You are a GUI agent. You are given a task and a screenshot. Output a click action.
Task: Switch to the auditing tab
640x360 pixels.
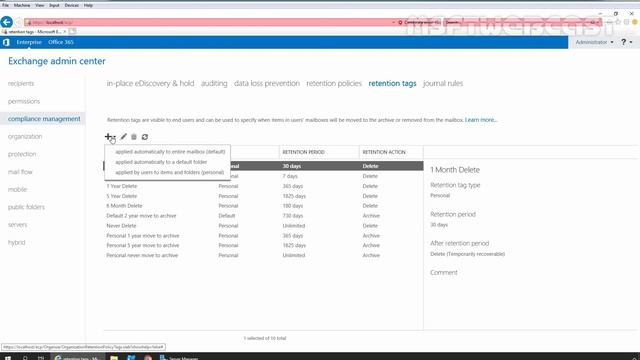(x=214, y=83)
